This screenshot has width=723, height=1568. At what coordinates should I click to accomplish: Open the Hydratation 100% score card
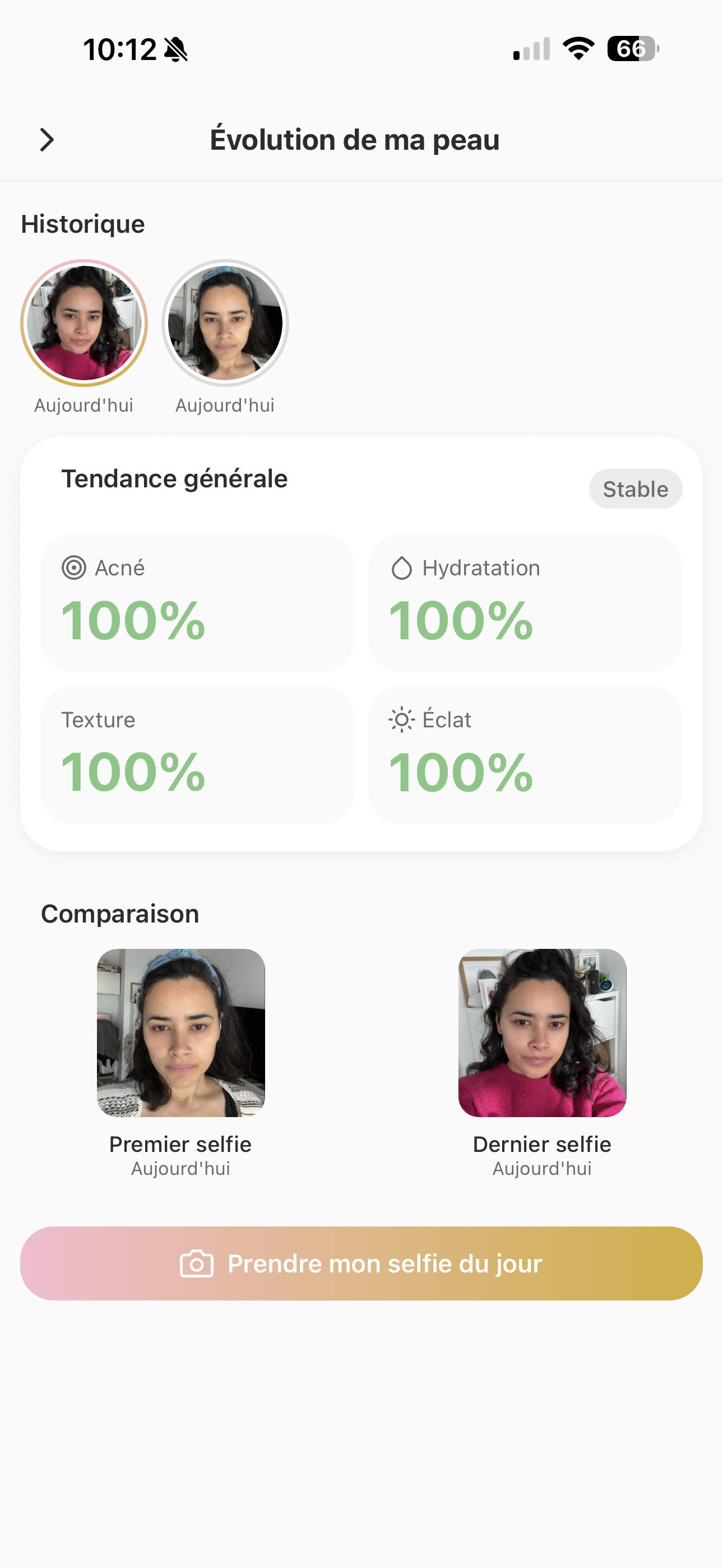click(525, 603)
